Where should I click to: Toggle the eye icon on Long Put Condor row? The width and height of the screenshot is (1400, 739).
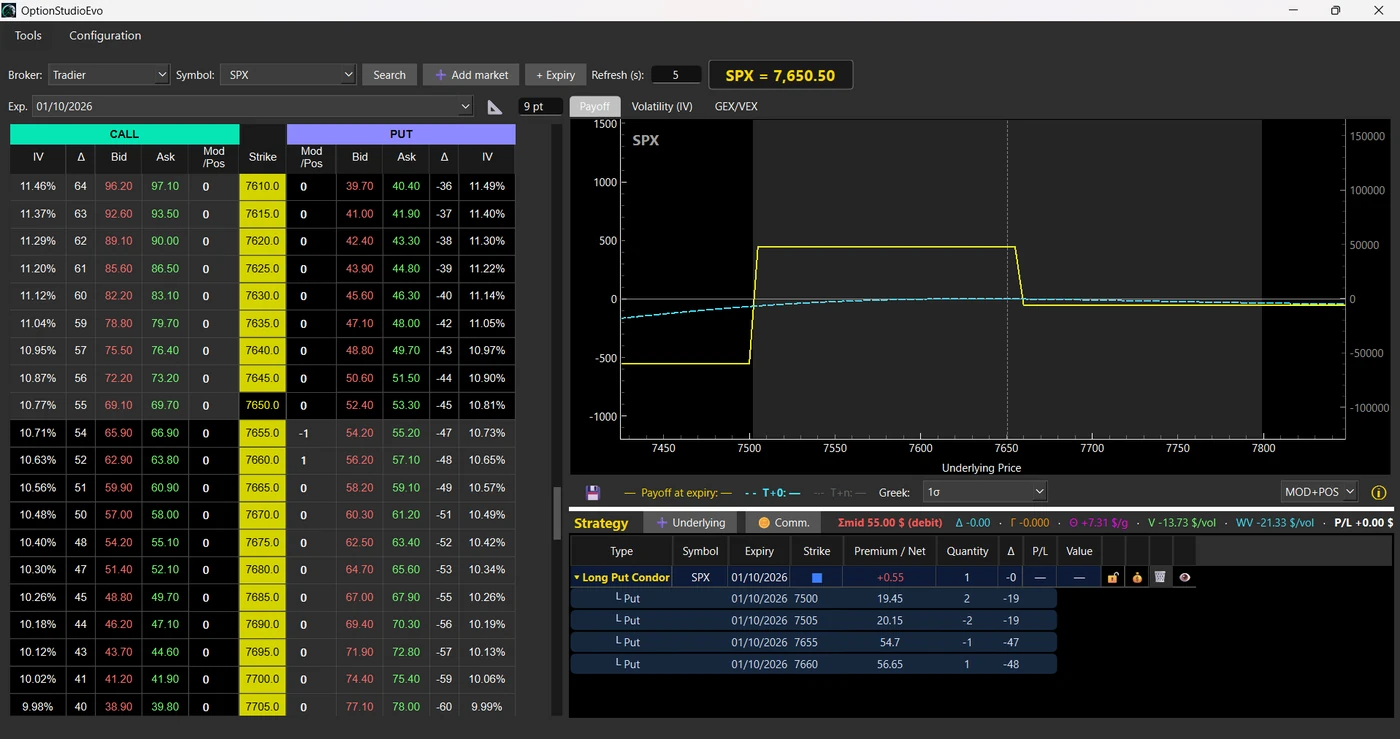(1184, 578)
